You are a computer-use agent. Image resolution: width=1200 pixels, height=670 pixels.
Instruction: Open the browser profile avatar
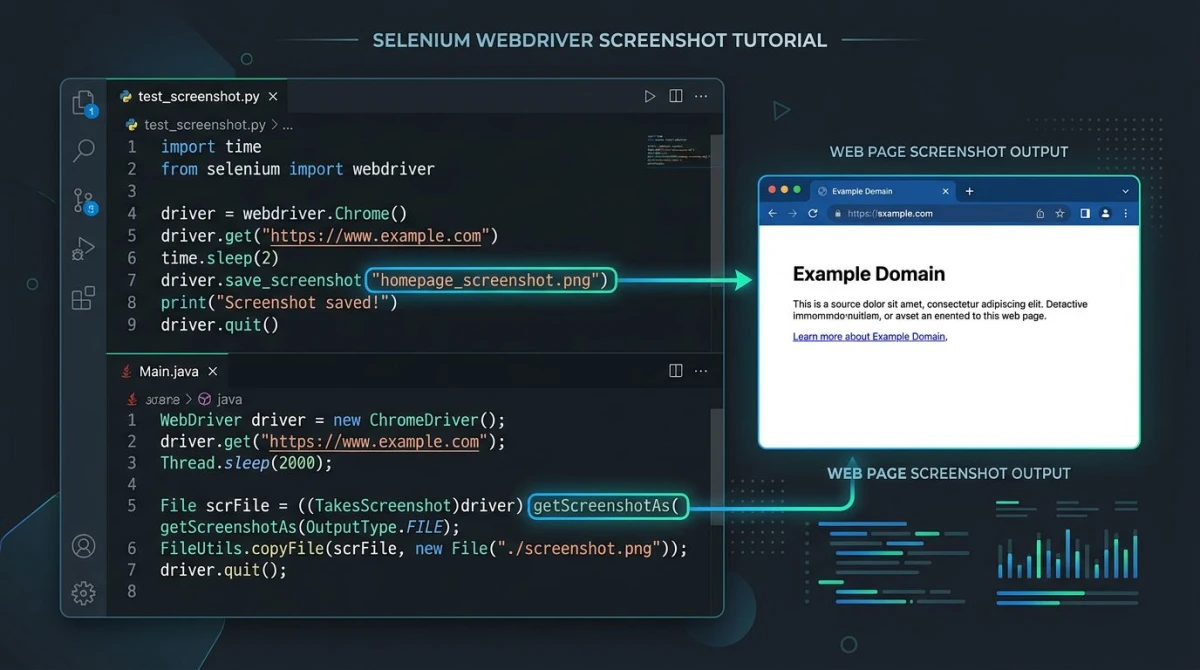coord(1105,213)
